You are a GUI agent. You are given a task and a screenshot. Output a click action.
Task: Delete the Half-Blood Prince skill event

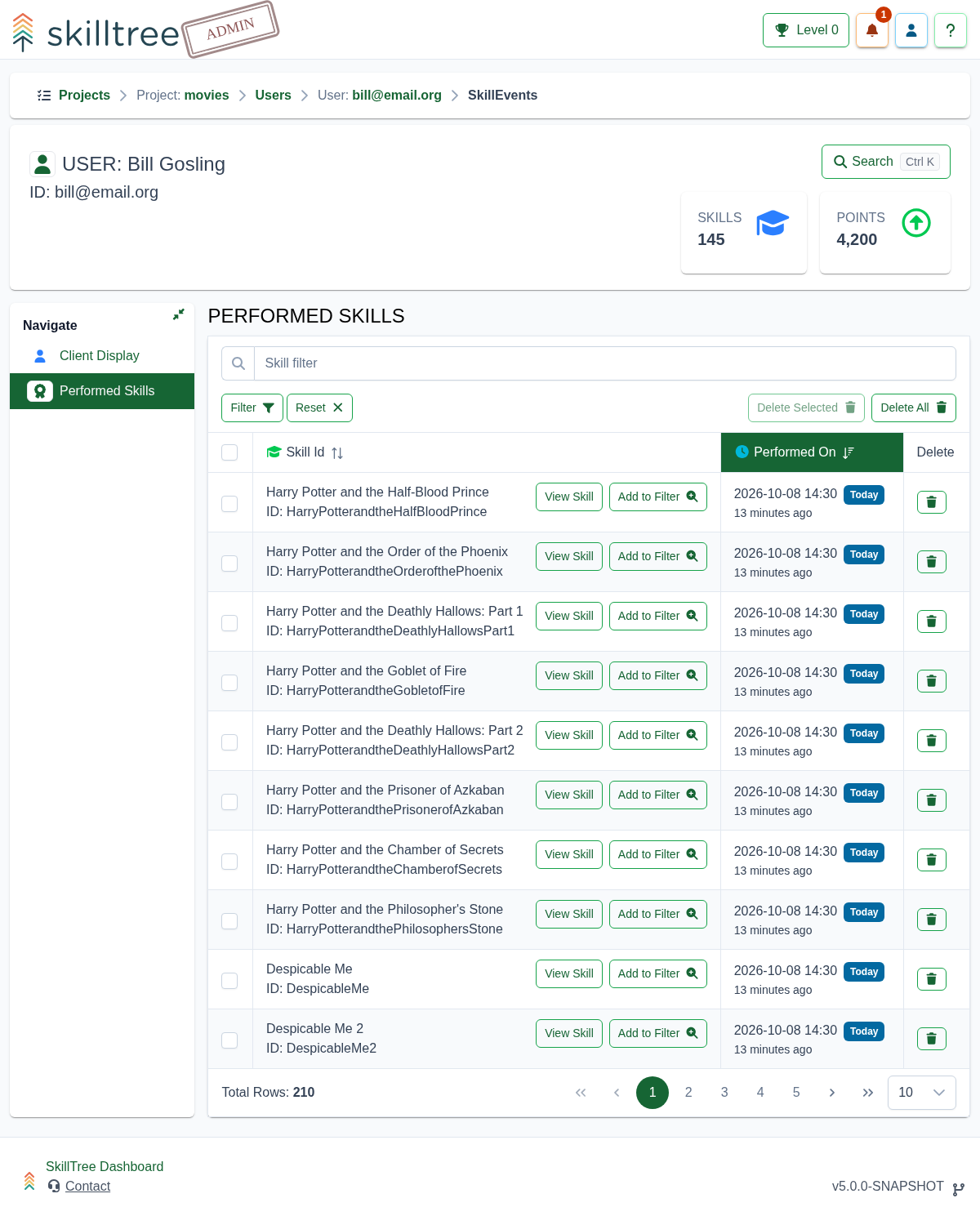pos(932,502)
